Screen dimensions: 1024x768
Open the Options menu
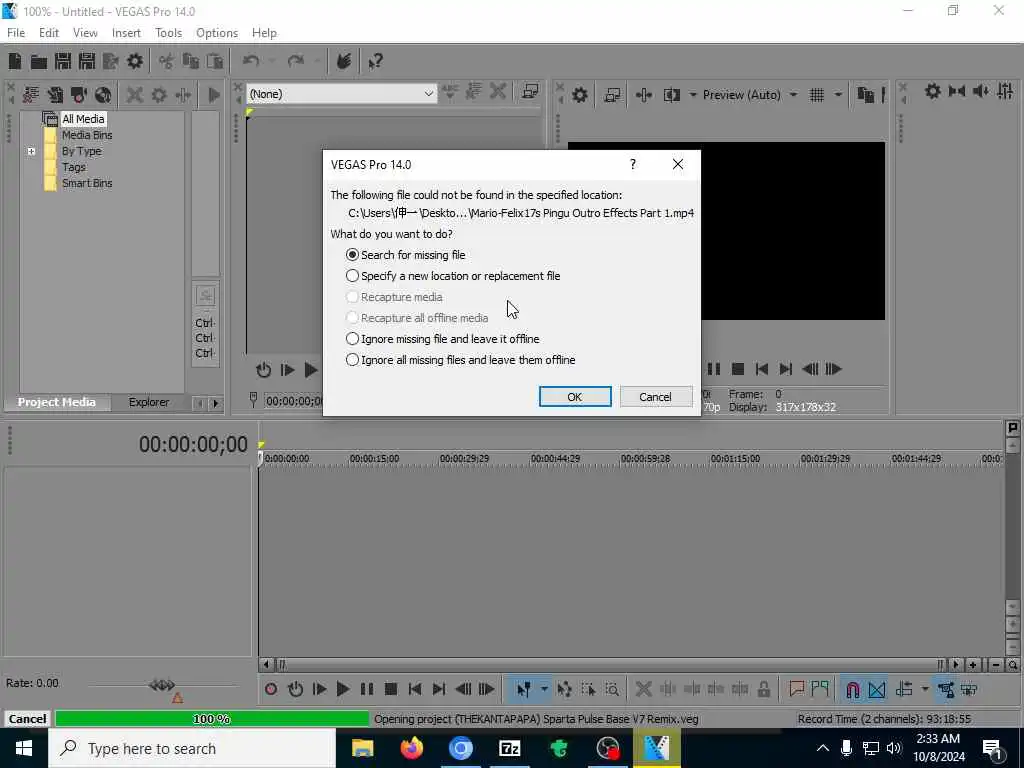click(x=217, y=33)
